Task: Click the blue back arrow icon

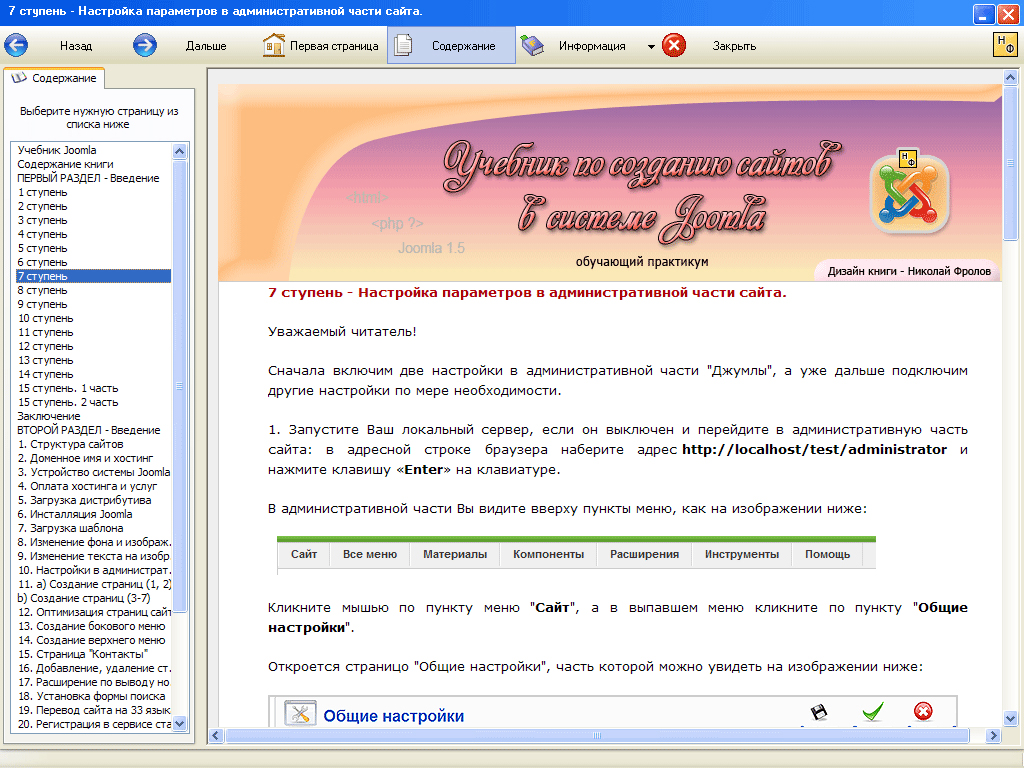Action: [x=16, y=46]
